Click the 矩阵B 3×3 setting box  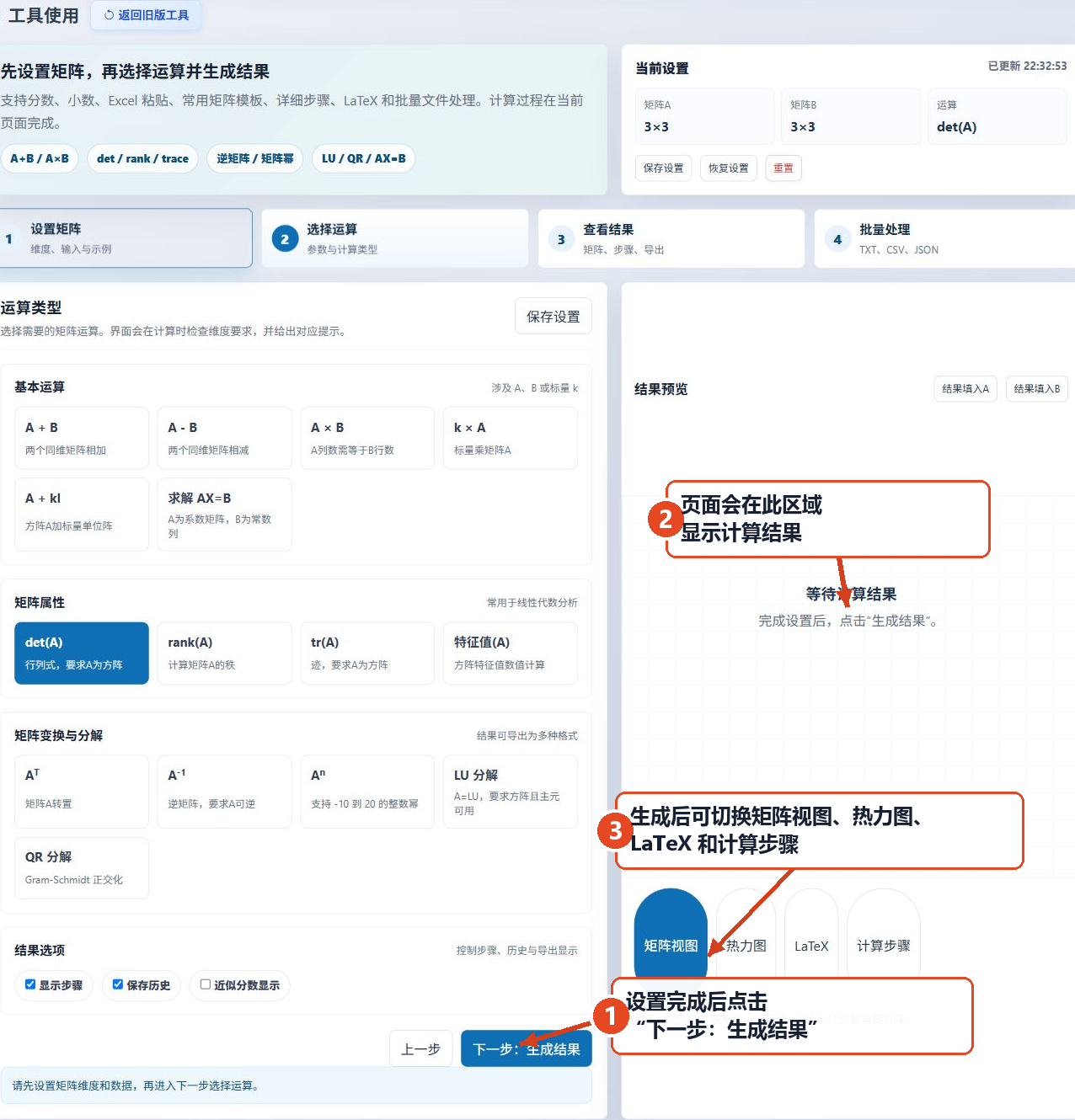click(851, 116)
